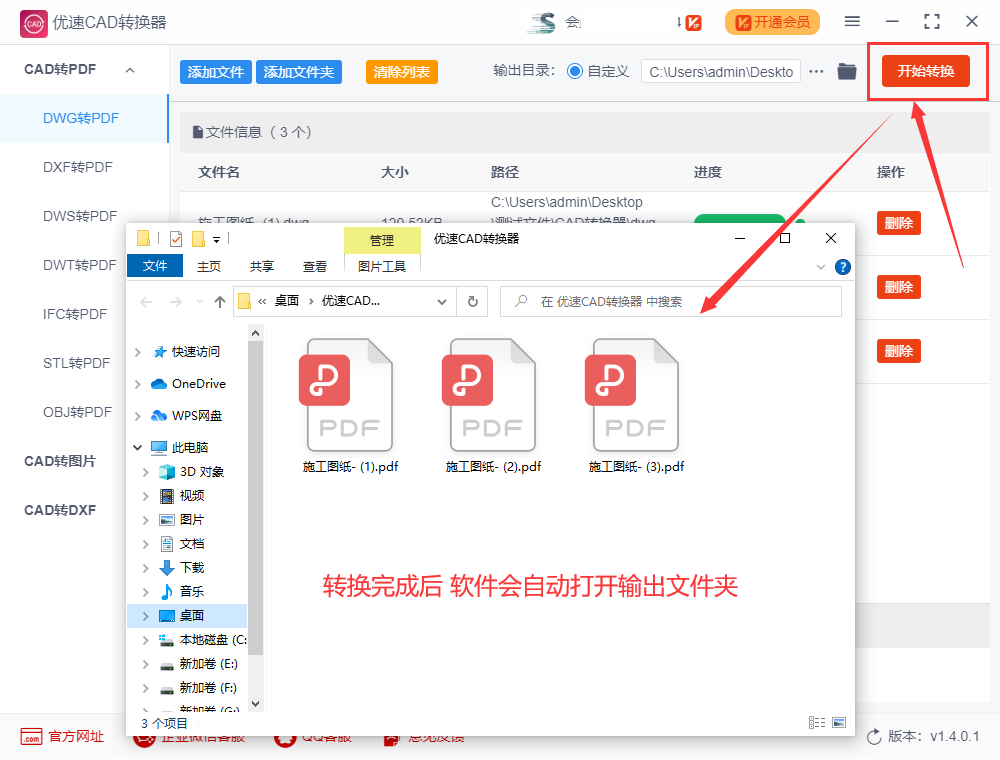Expand 新加卷 (E:) tree node arrow
1000x760 pixels.
(x=145, y=664)
